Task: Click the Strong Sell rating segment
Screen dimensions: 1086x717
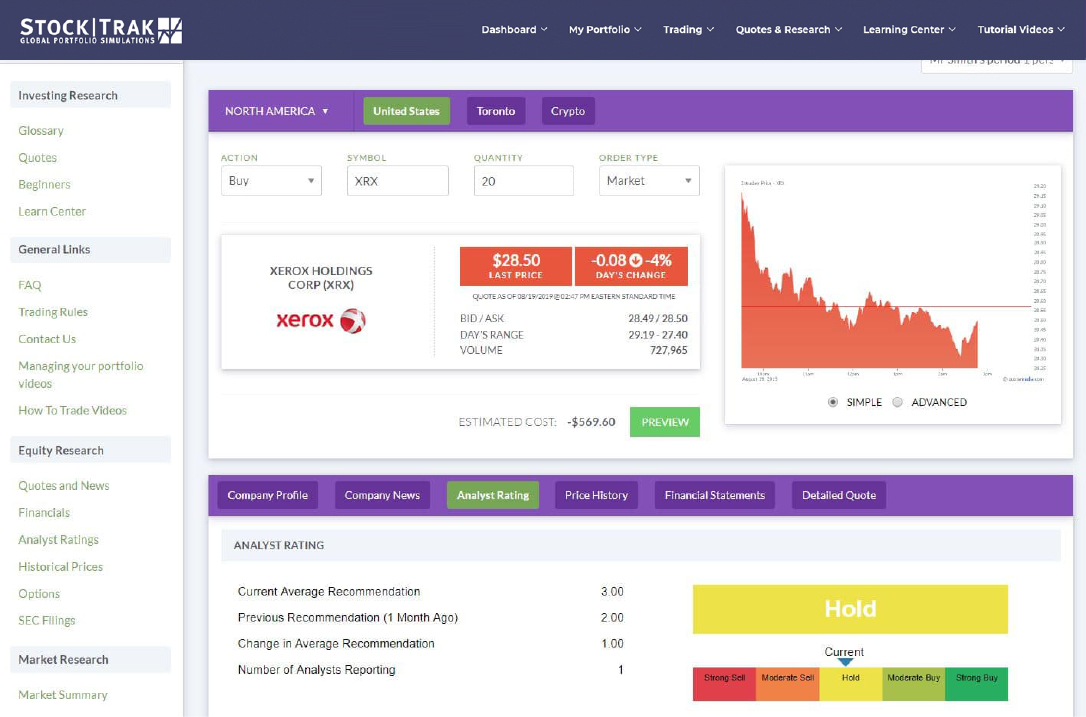Action: pyautogui.click(x=724, y=684)
